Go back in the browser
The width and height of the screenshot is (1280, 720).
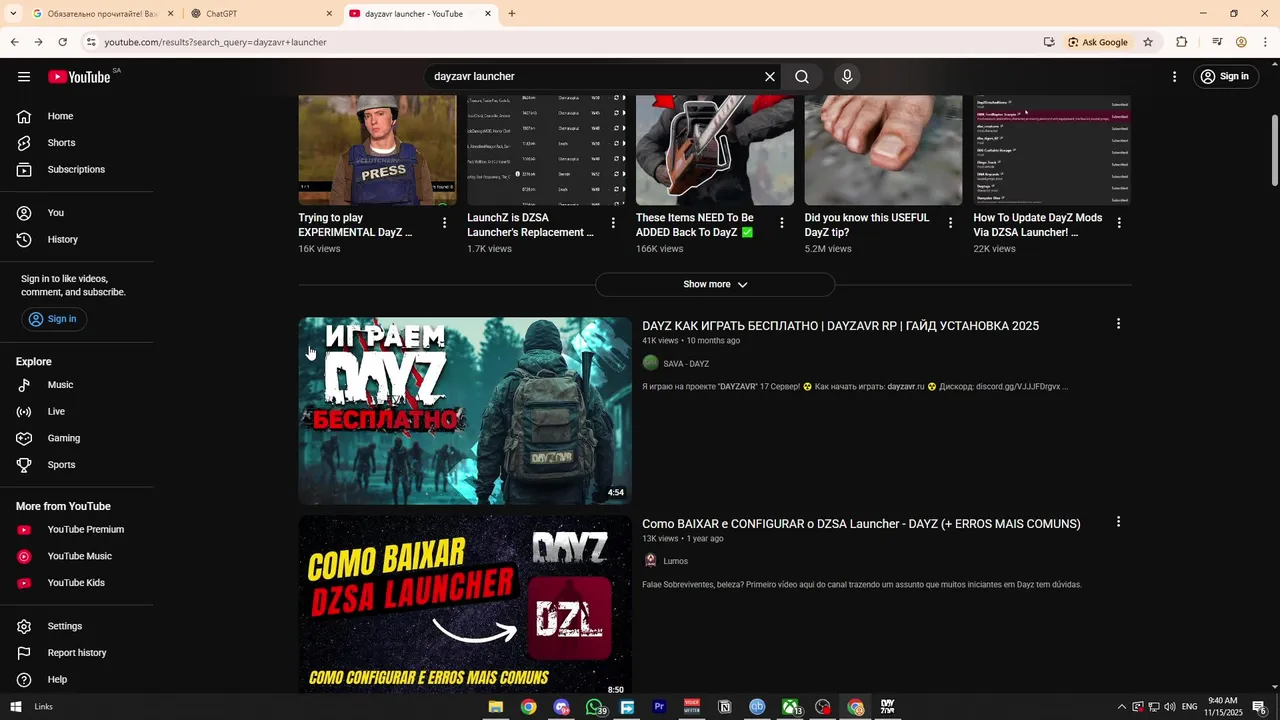(14, 42)
